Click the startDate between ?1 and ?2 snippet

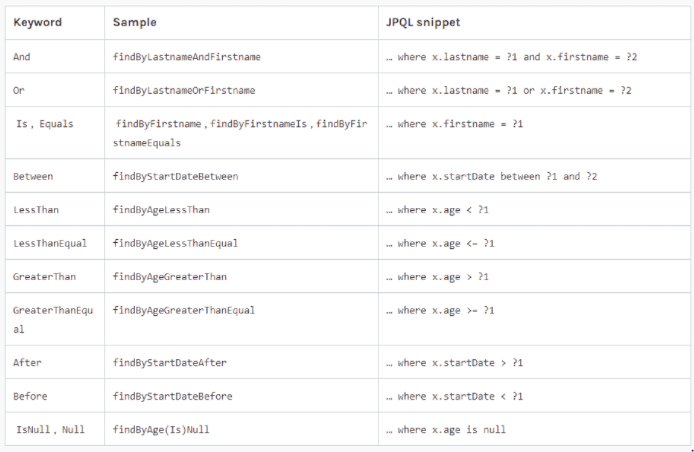pyautogui.click(x=492, y=176)
